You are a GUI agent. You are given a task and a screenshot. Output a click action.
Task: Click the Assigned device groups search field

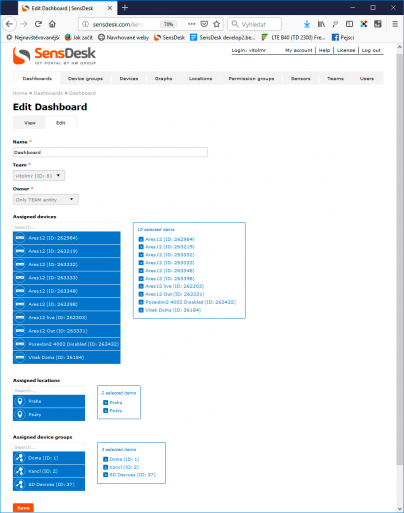click(49, 447)
